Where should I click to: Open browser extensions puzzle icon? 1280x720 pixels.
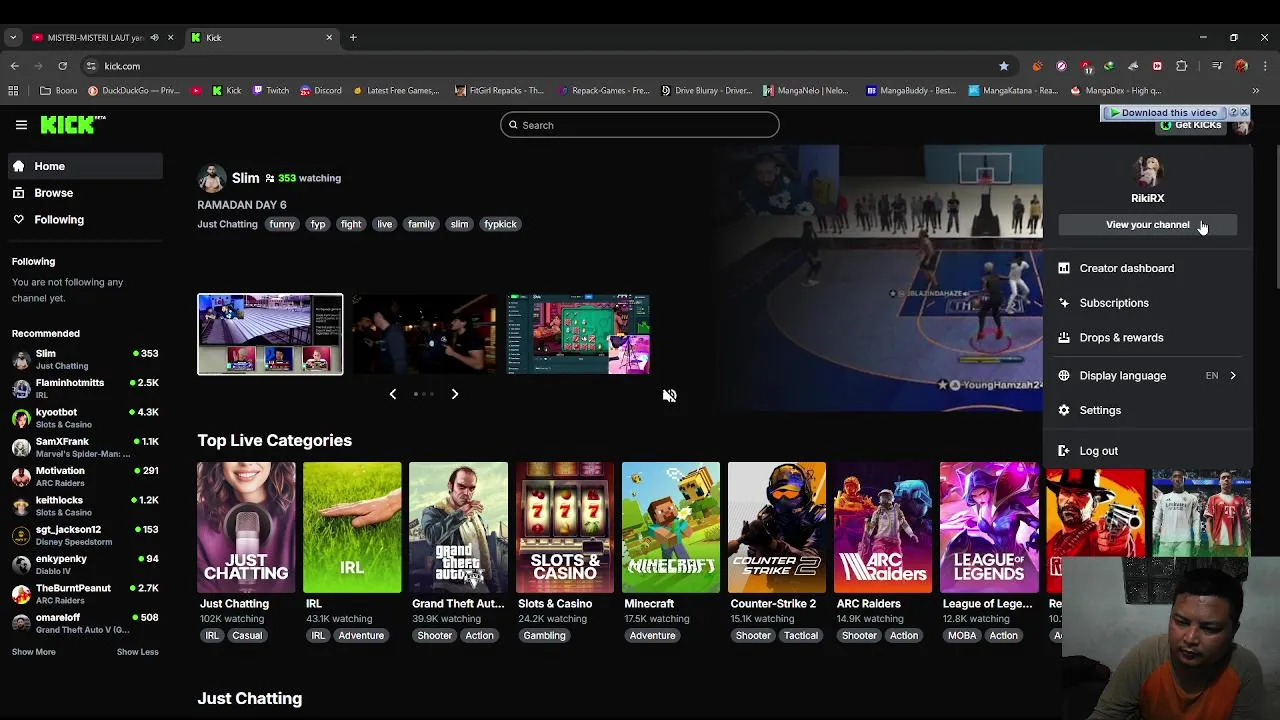click(1182, 66)
